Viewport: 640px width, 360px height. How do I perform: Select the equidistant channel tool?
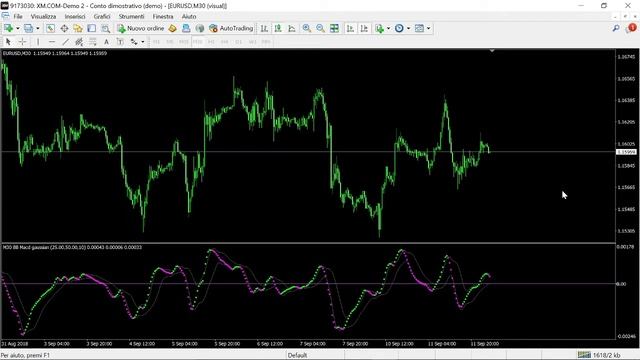(79, 42)
